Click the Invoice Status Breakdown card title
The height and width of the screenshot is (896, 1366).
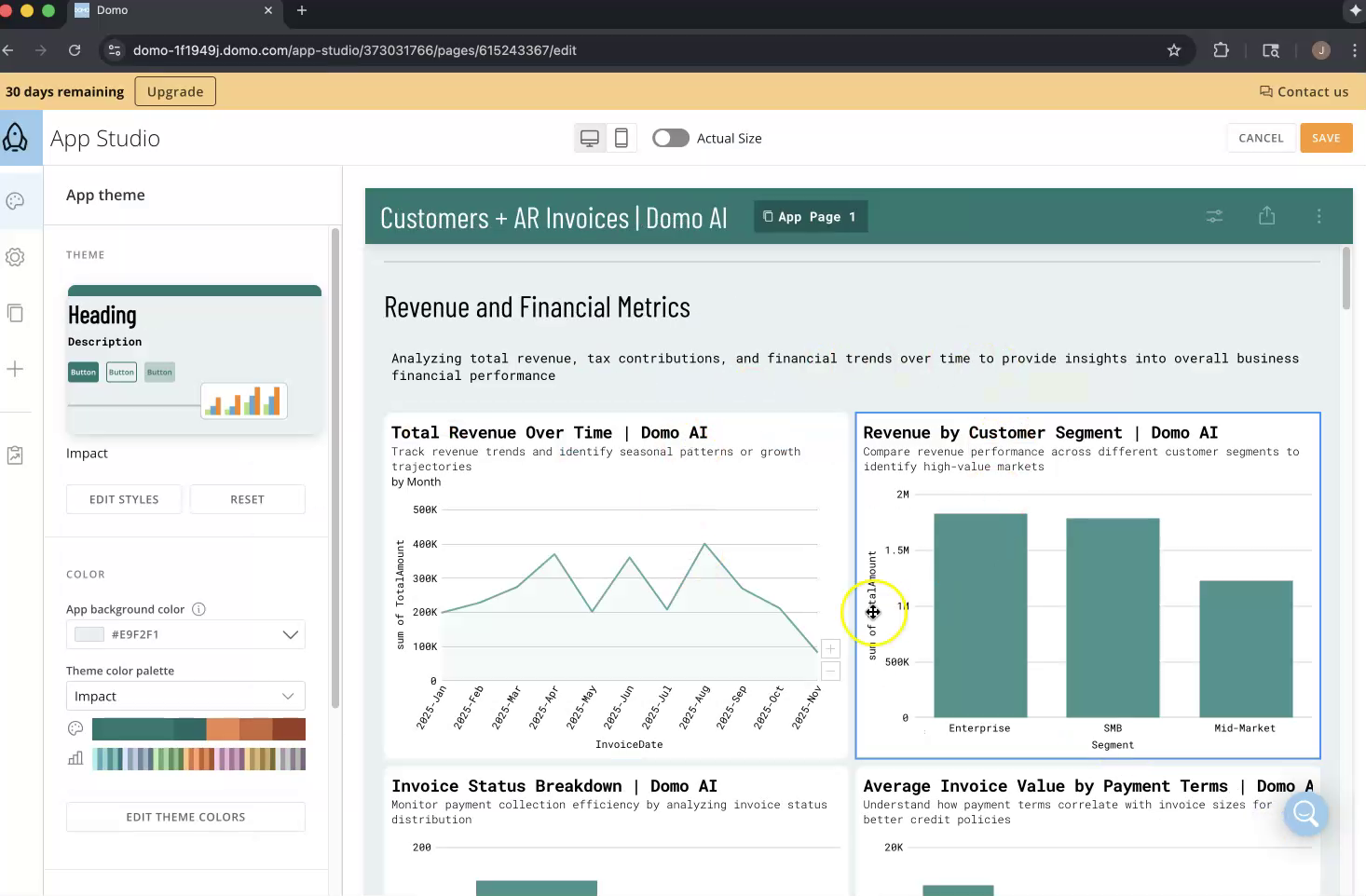point(554,786)
